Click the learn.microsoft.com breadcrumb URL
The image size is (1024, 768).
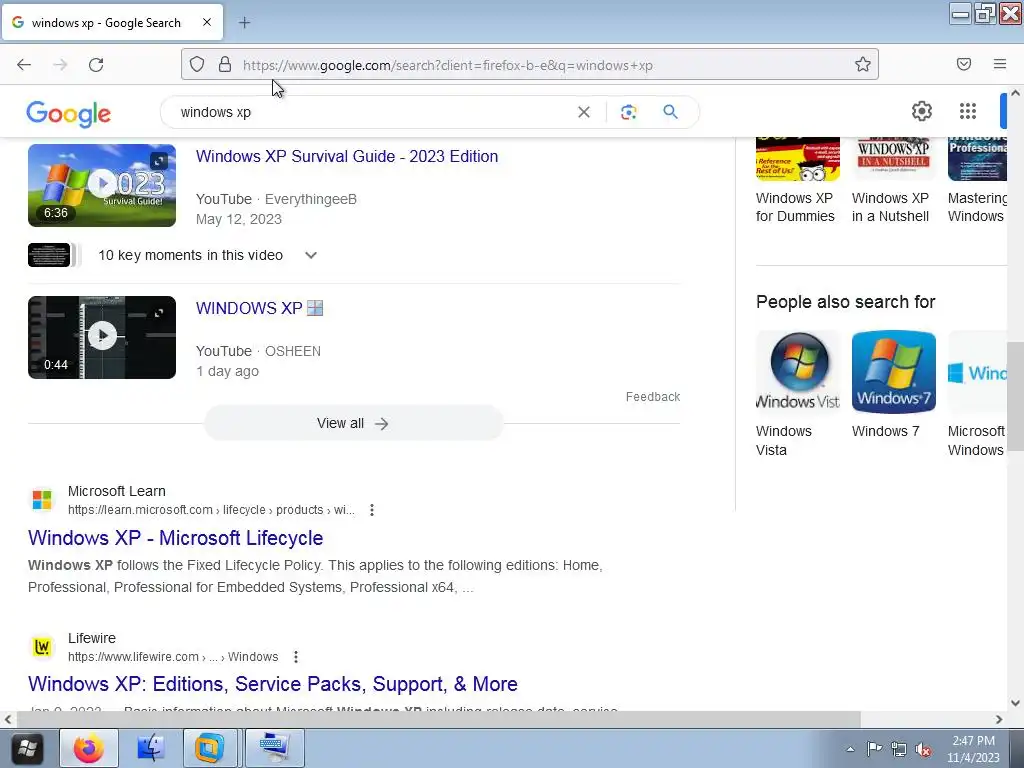(x=211, y=510)
